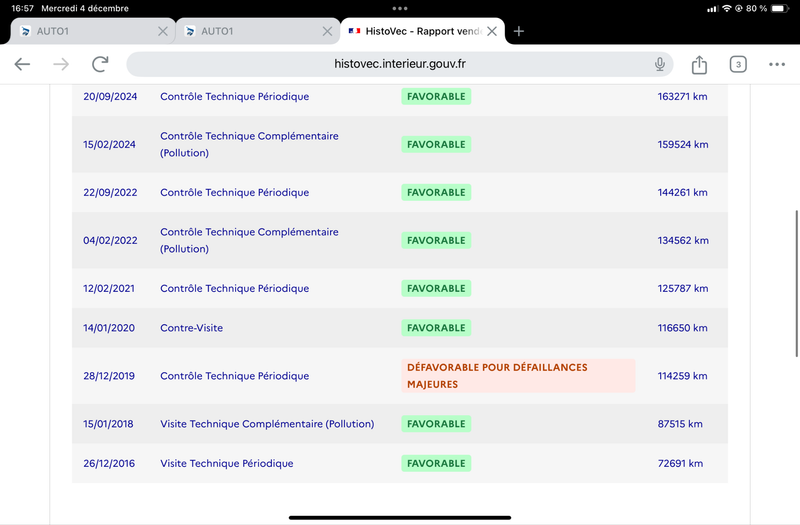Screen dimensions: 800x525
Task: Close the first AUTO1 tab
Action: (x=163, y=31)
